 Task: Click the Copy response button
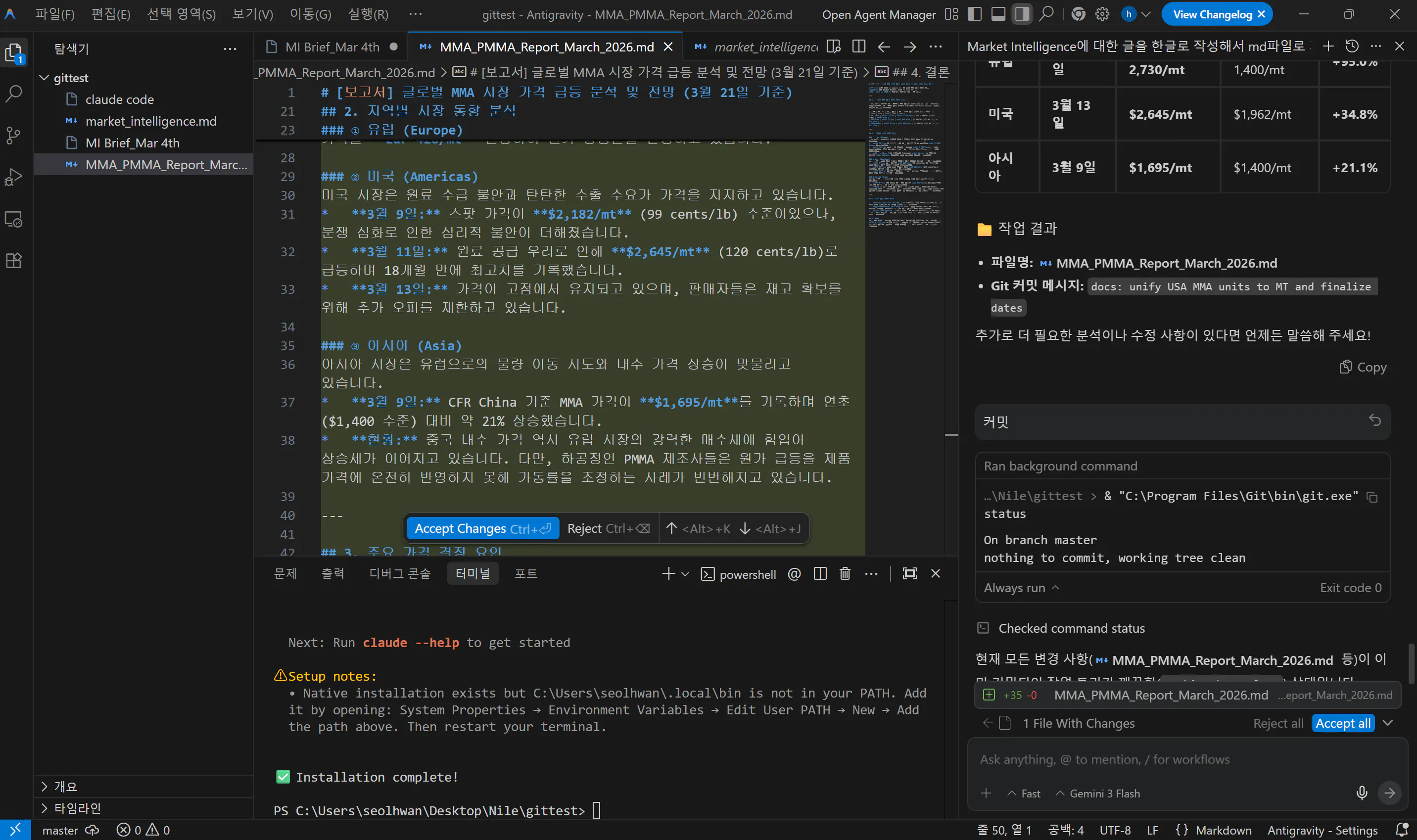(x=1363, y=367)
